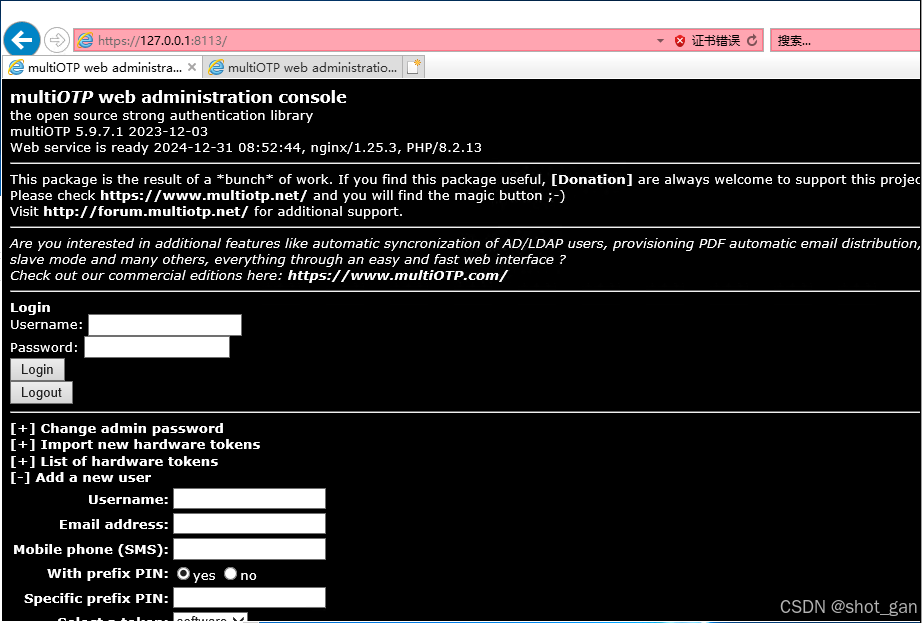This screenshot has width=922, height=623.
Task: Select yes for With prefix PIN
Action: 183,574
